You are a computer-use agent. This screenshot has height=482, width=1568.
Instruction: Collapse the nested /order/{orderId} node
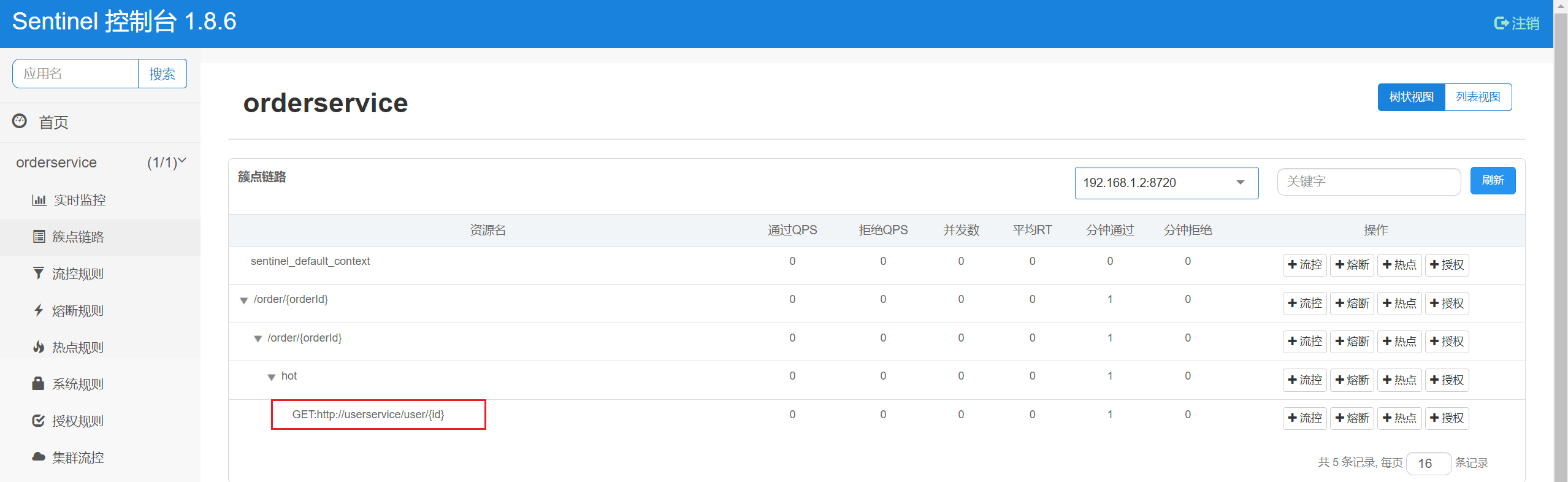[258, 339]
